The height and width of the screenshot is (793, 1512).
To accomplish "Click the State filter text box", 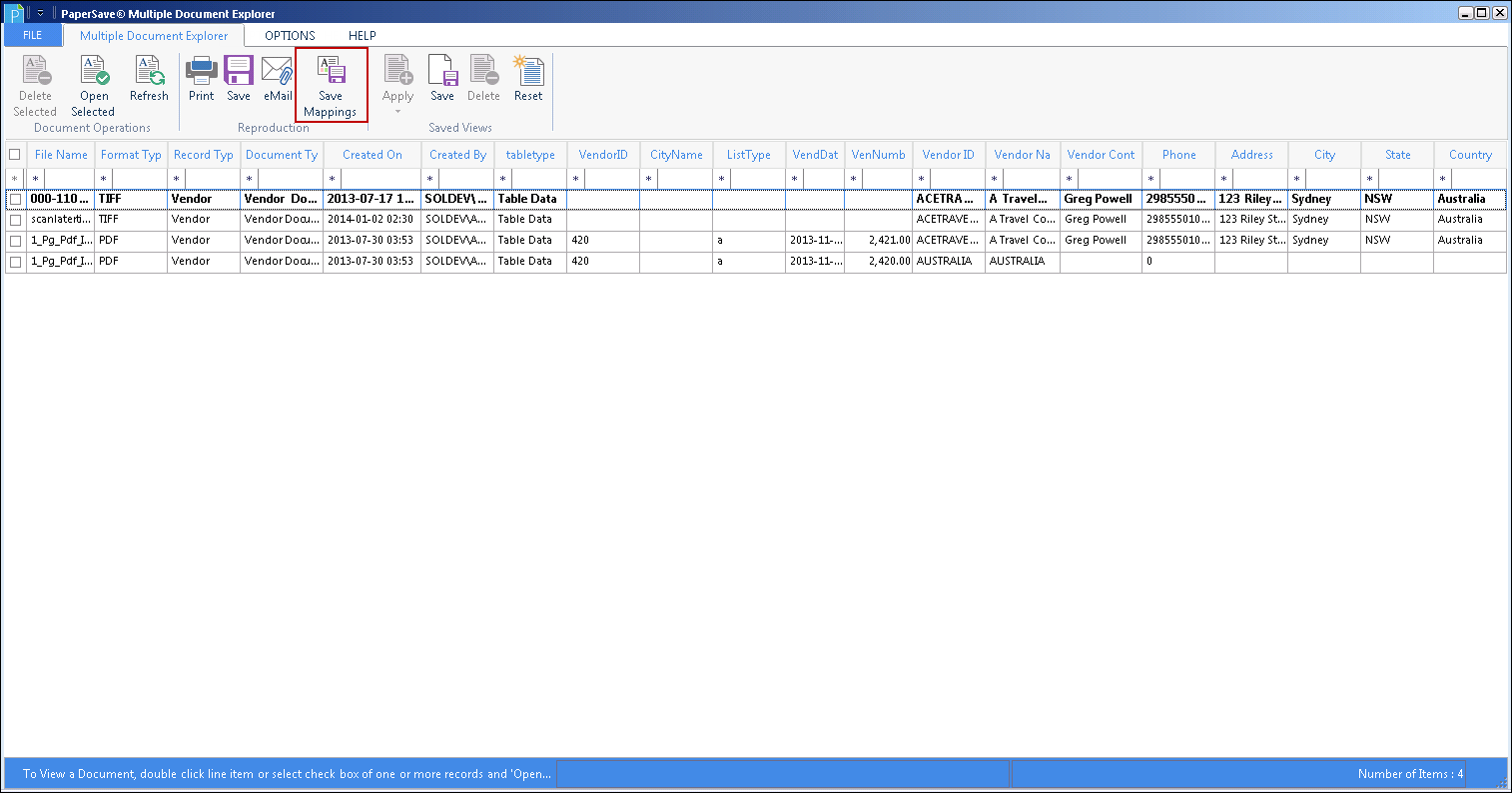I will [x=1405, y=179].
